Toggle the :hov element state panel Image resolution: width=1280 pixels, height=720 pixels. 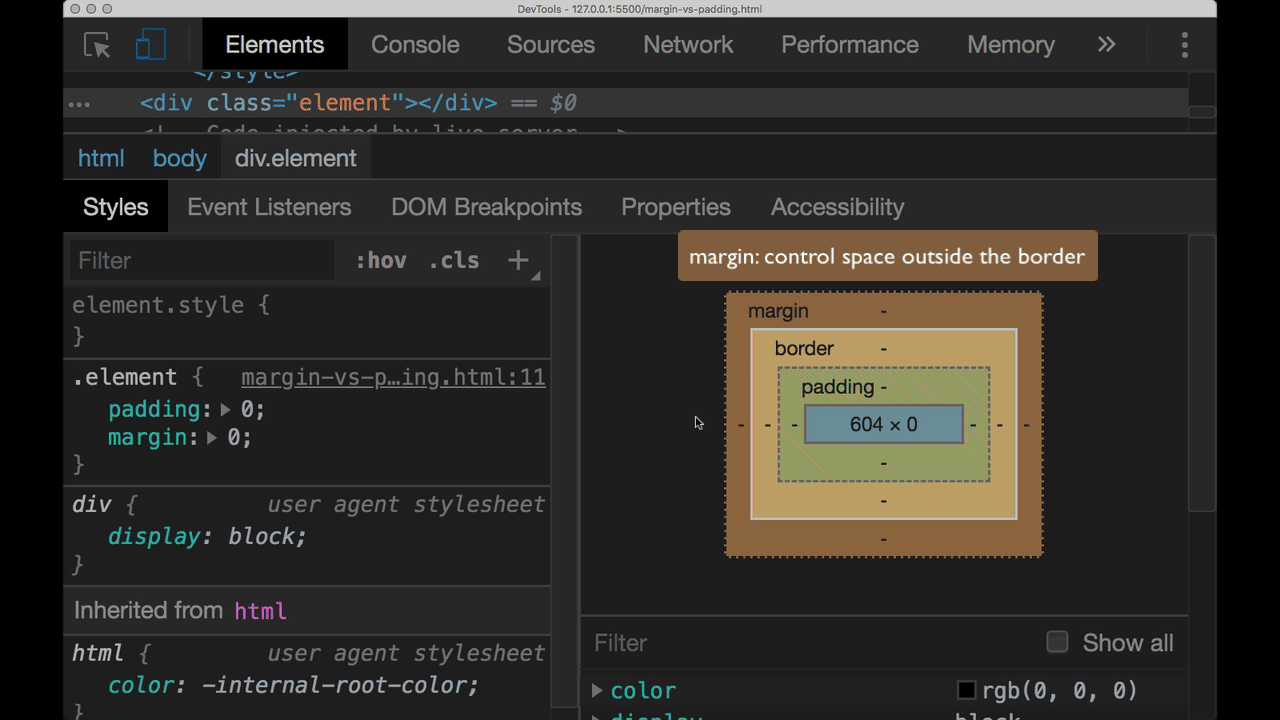(x=381, y=261)
